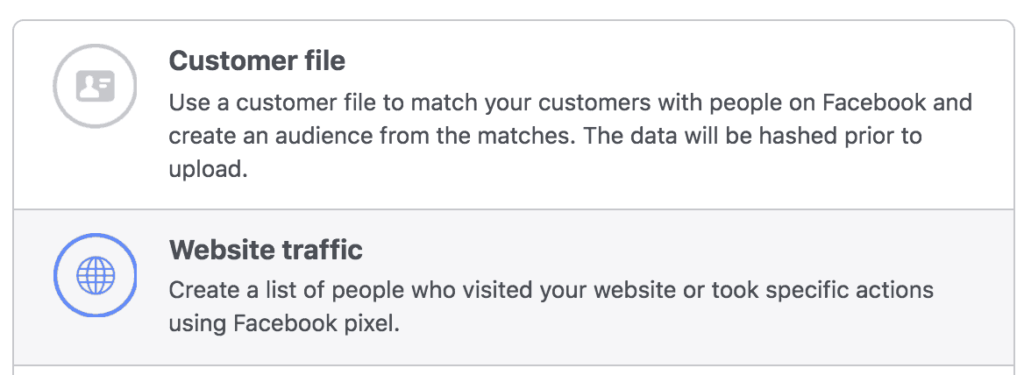Click empty space right of Website traffic title
The image size is (1024, 375).
click(x=686, y=249)
